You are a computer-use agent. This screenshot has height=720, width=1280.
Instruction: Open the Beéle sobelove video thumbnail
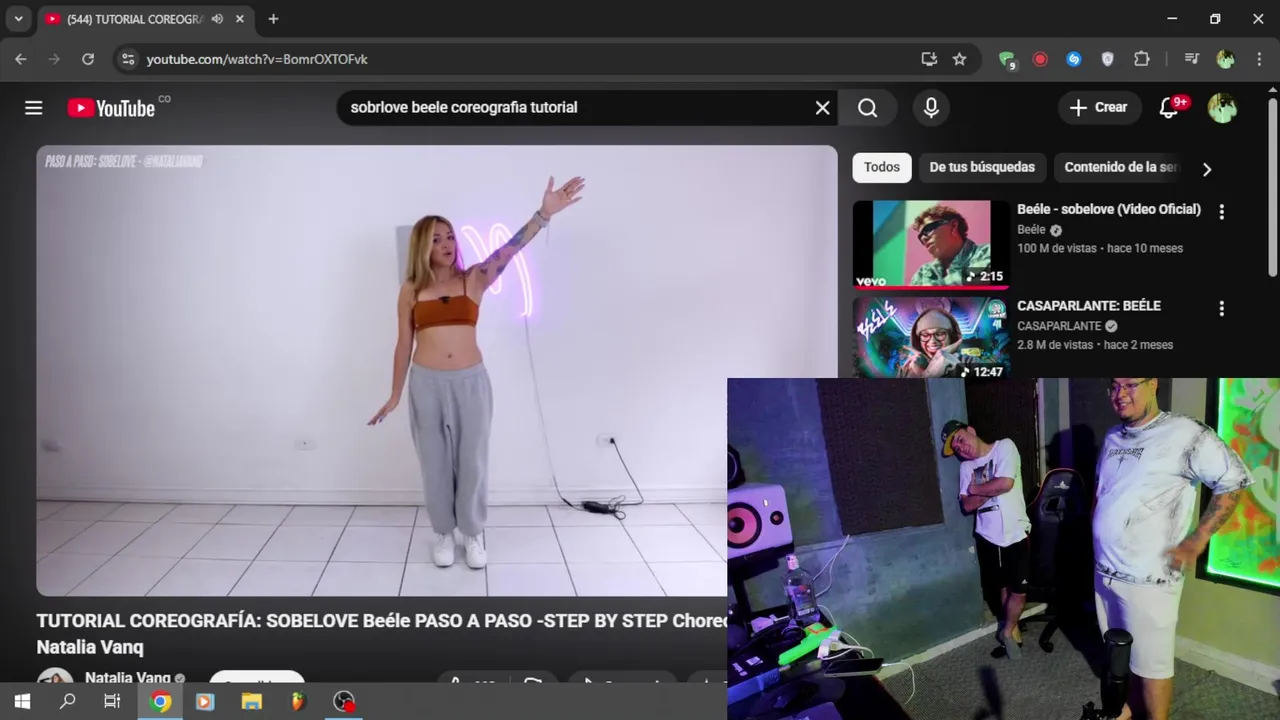pos(930,243)
